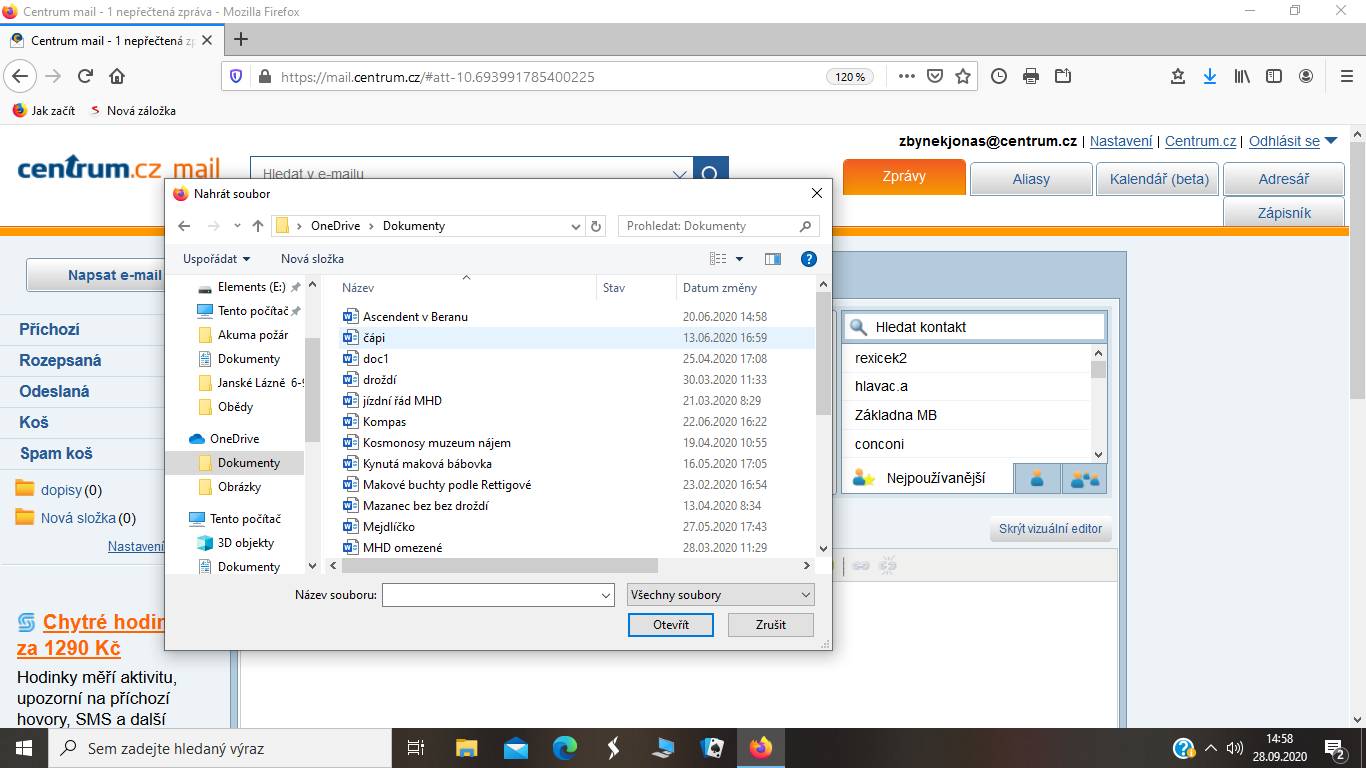
Task: Click Napsat e-mail button
Action: pos(114,275)
